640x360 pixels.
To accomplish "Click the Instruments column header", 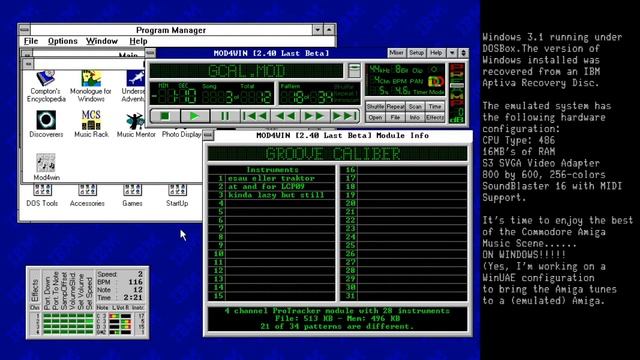I will coord(272,170).
